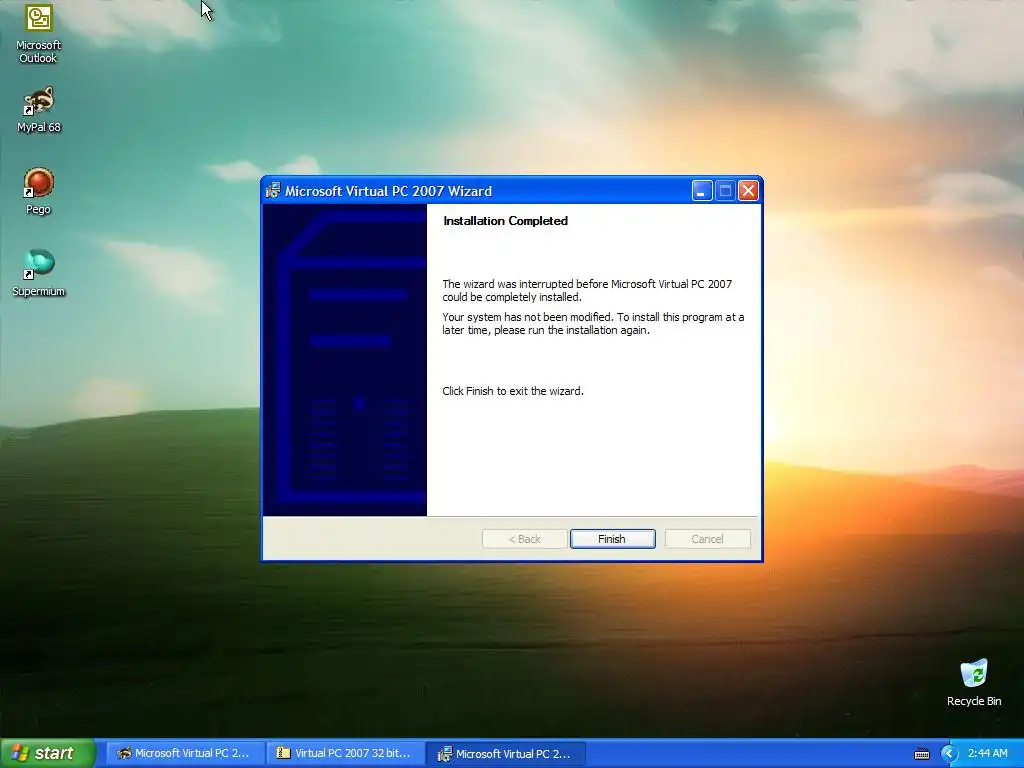The width and height of the screenshot is (1024, 768).
Task: Switch to Virtual PC 2007 32 bit taskbar item
Action: coord(345,753)
